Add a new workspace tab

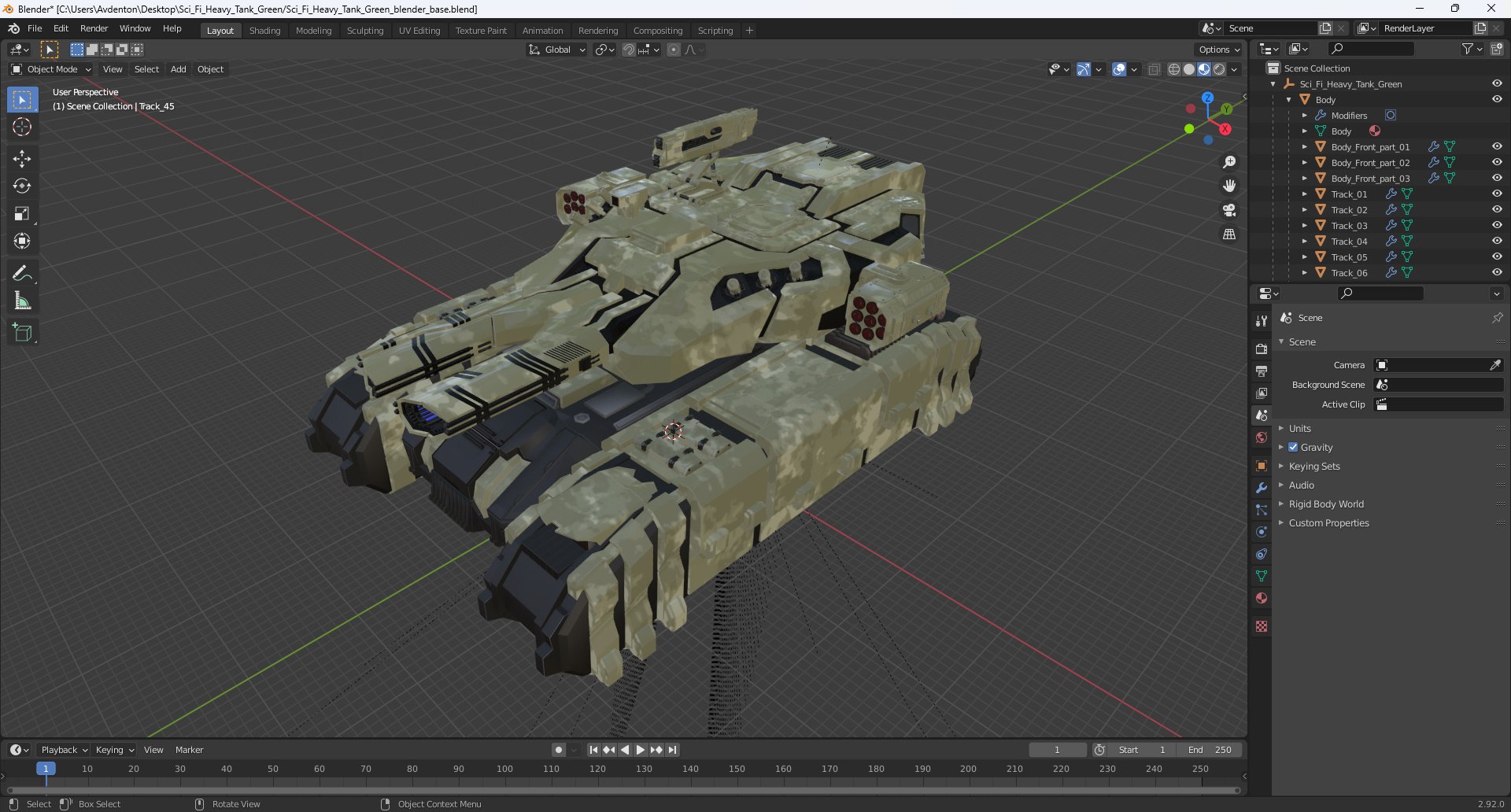point(749,31)
